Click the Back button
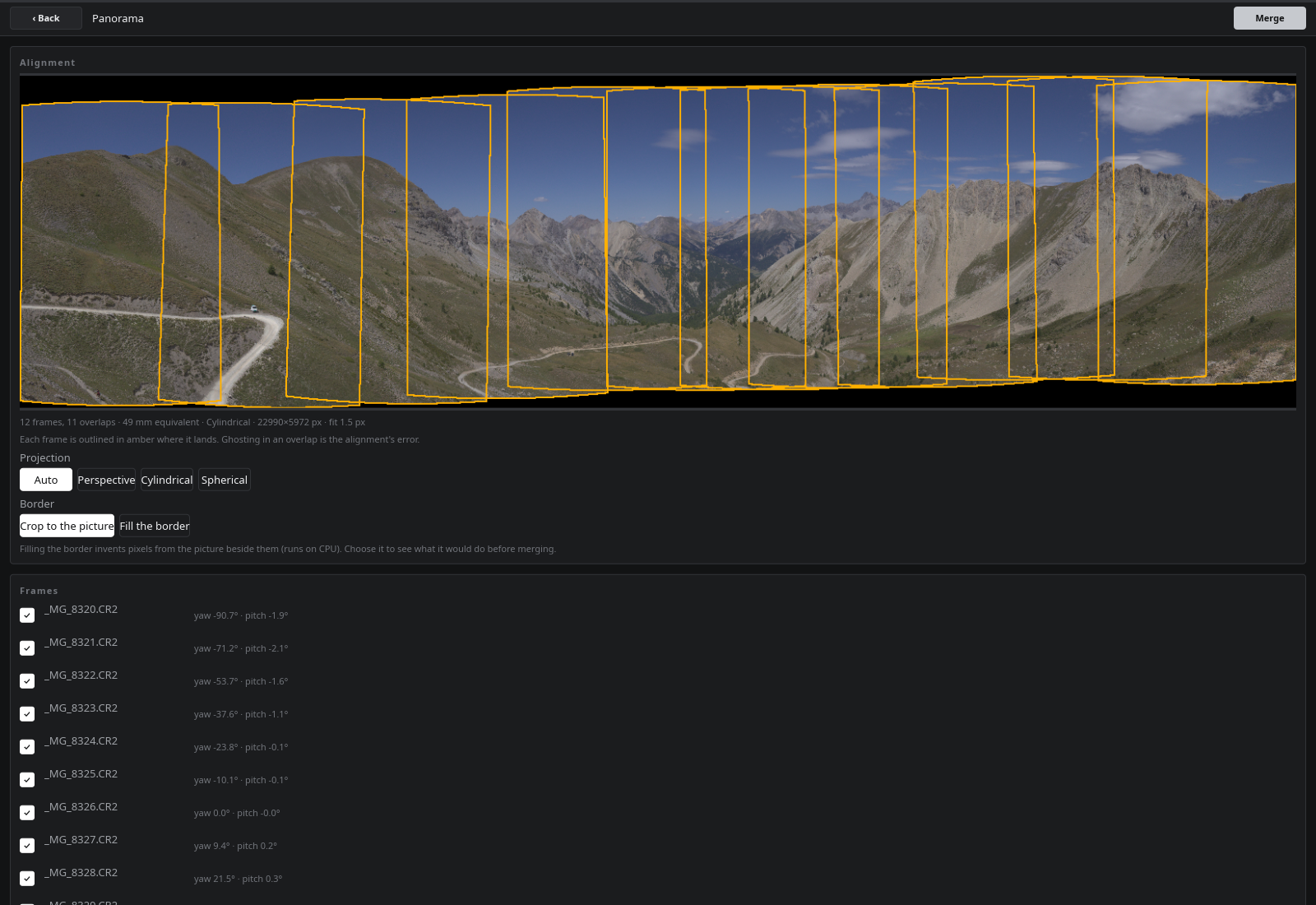Image resolution: width=1316 pixels, height=905 pixels. point(46,18)
